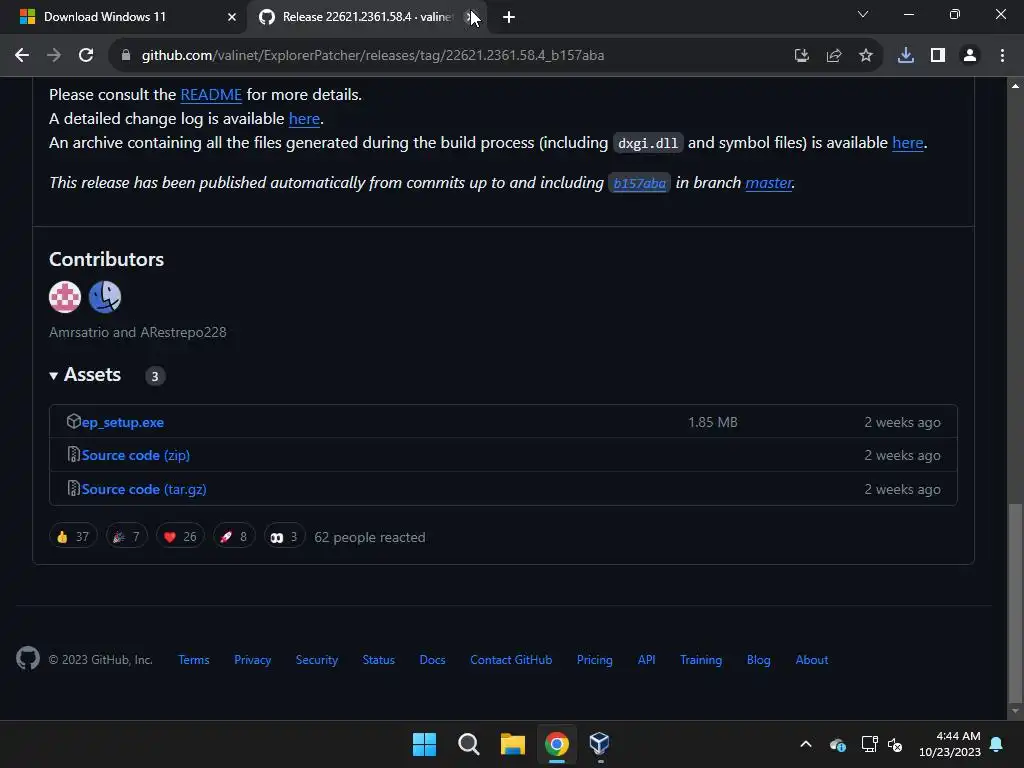Viewport: 1024px width, 768px height.
Task: Open Pricing footer link
Action: [x=594, y=660]
